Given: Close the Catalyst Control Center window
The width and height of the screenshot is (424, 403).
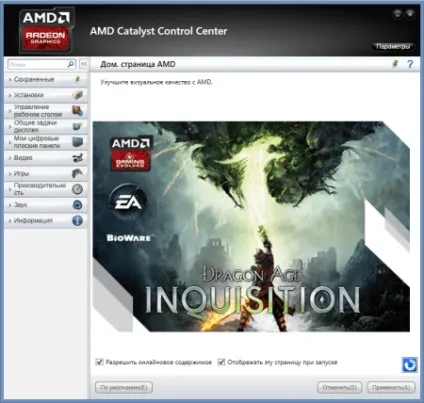Looking at the screenshot, I should [410, 14].
